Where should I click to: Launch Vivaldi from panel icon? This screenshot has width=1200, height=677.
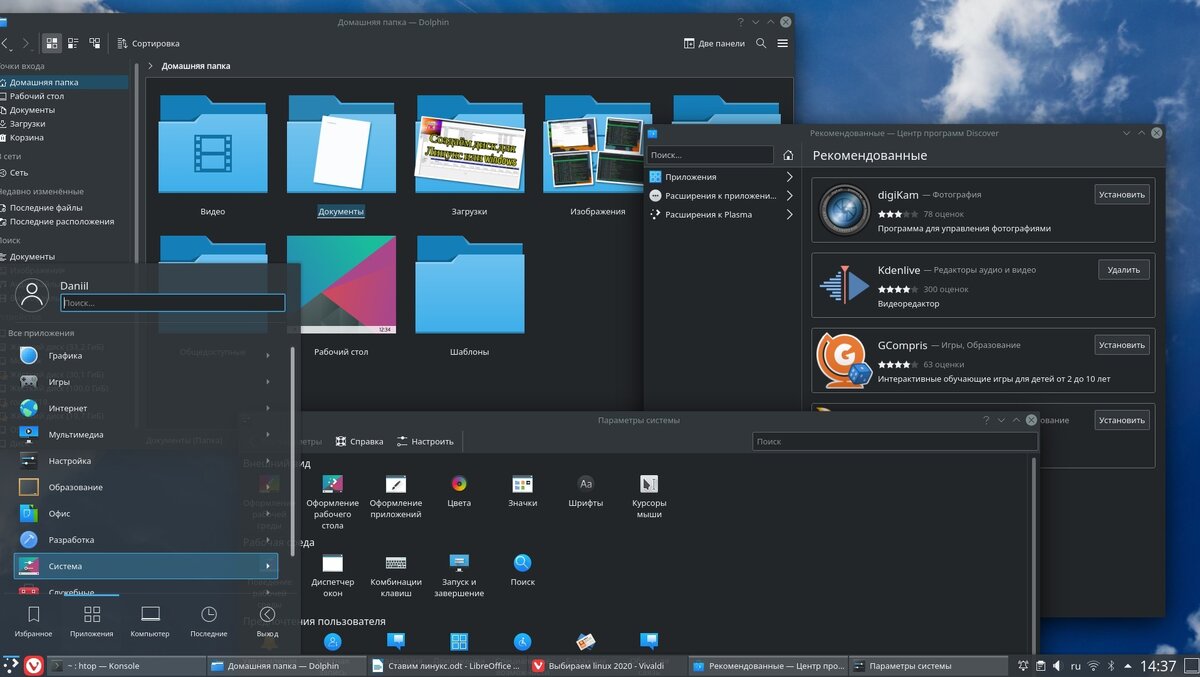tap(34, 665)
